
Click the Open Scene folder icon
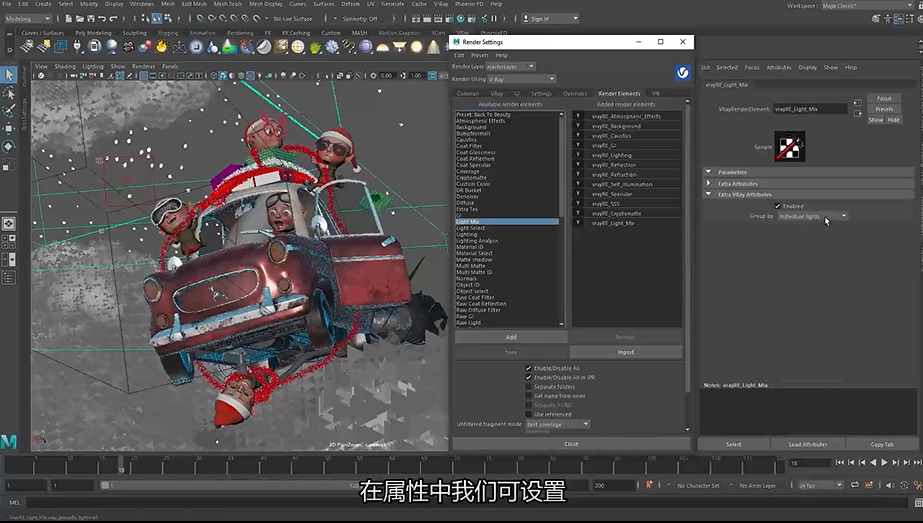click(x=79, y=19)
